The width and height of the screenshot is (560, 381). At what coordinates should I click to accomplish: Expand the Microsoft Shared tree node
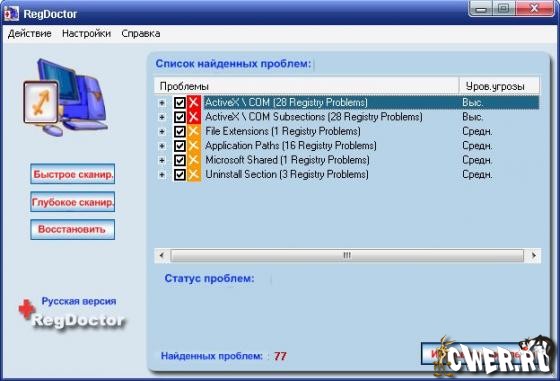click(162, 160)
